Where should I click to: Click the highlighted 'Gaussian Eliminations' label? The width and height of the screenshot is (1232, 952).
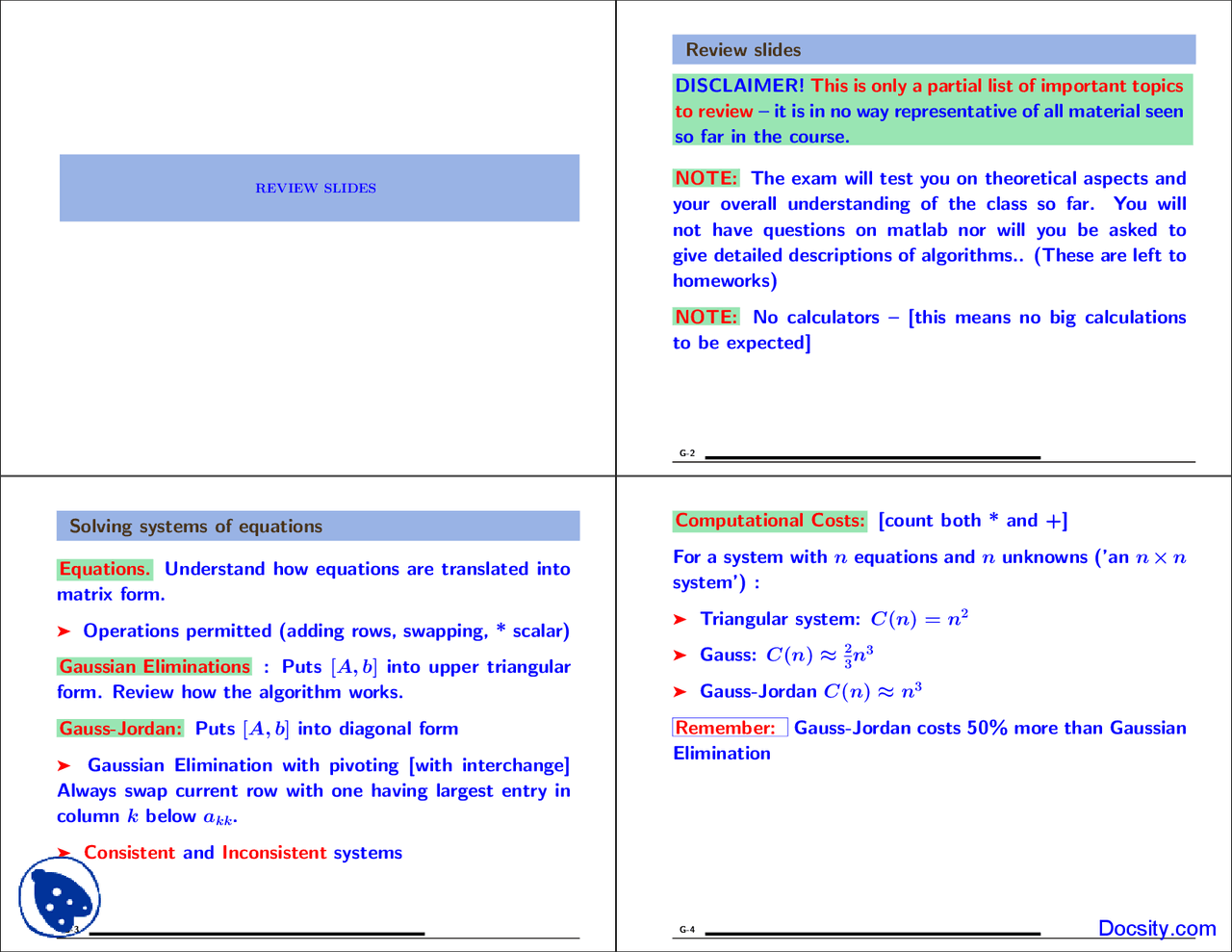[x=154, y=666]
